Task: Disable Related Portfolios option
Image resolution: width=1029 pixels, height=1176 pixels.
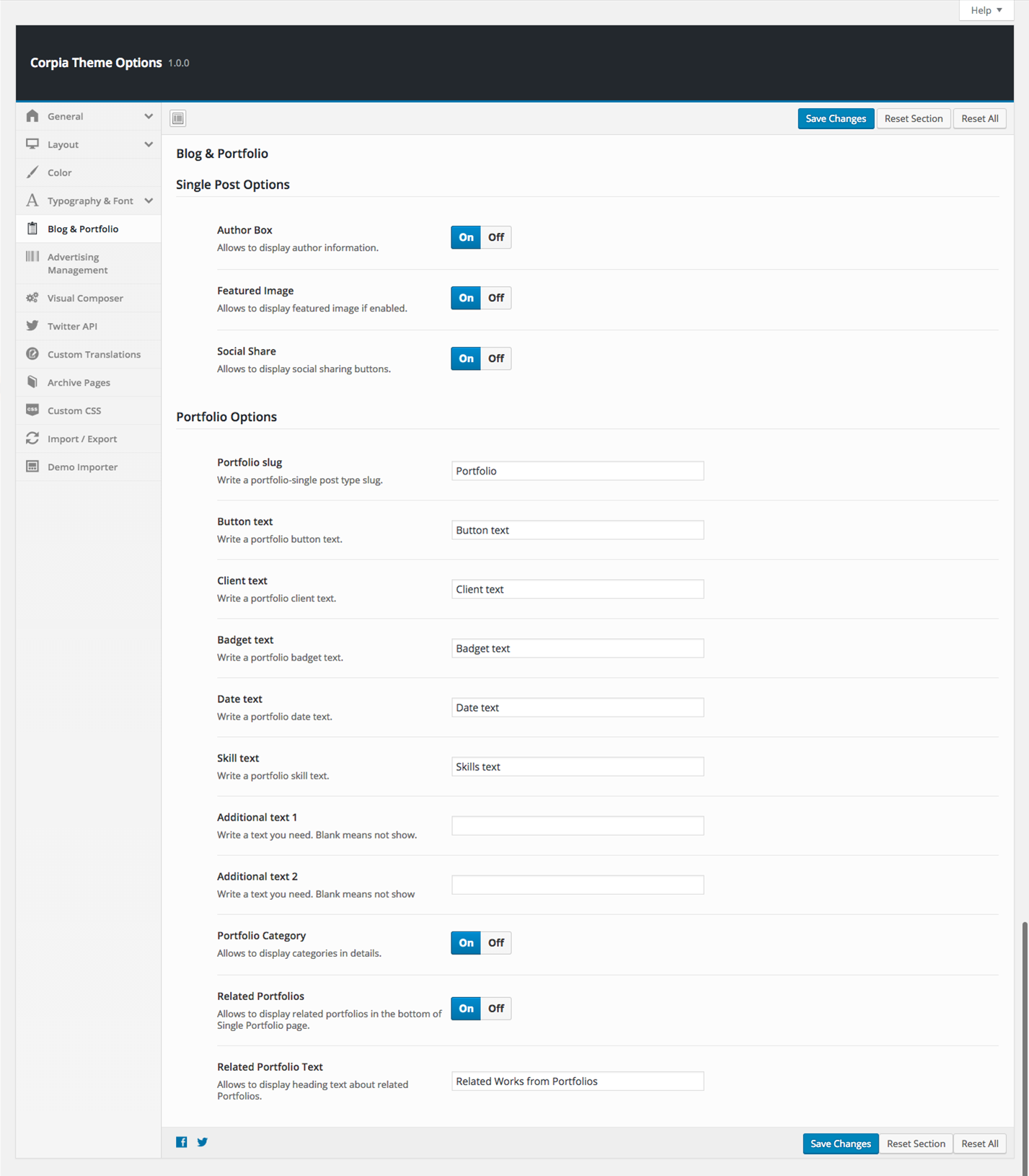Action: pyautogui.click(x=496, y=1009)
